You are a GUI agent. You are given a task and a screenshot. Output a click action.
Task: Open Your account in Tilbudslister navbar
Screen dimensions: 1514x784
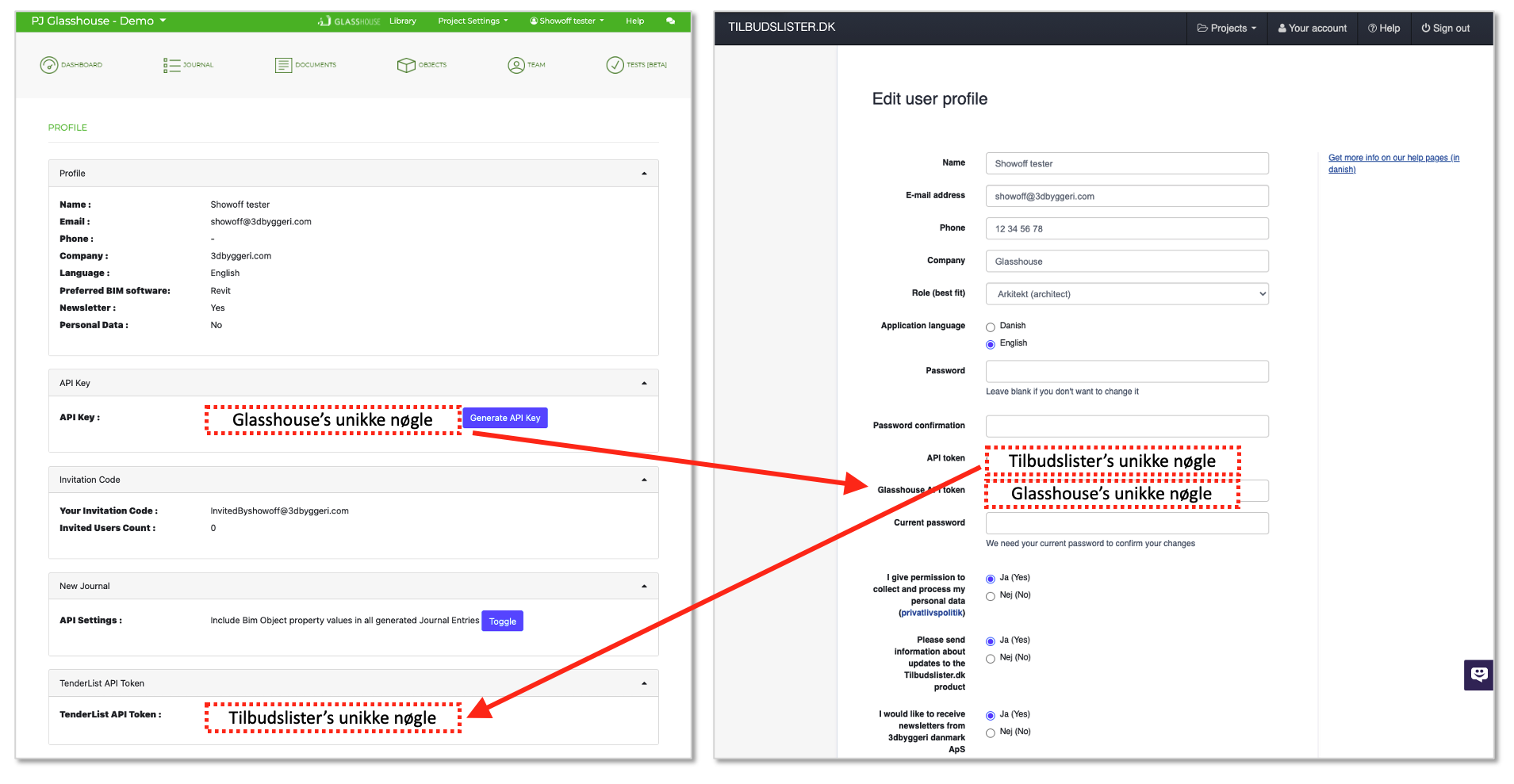tap(1313, 28)
